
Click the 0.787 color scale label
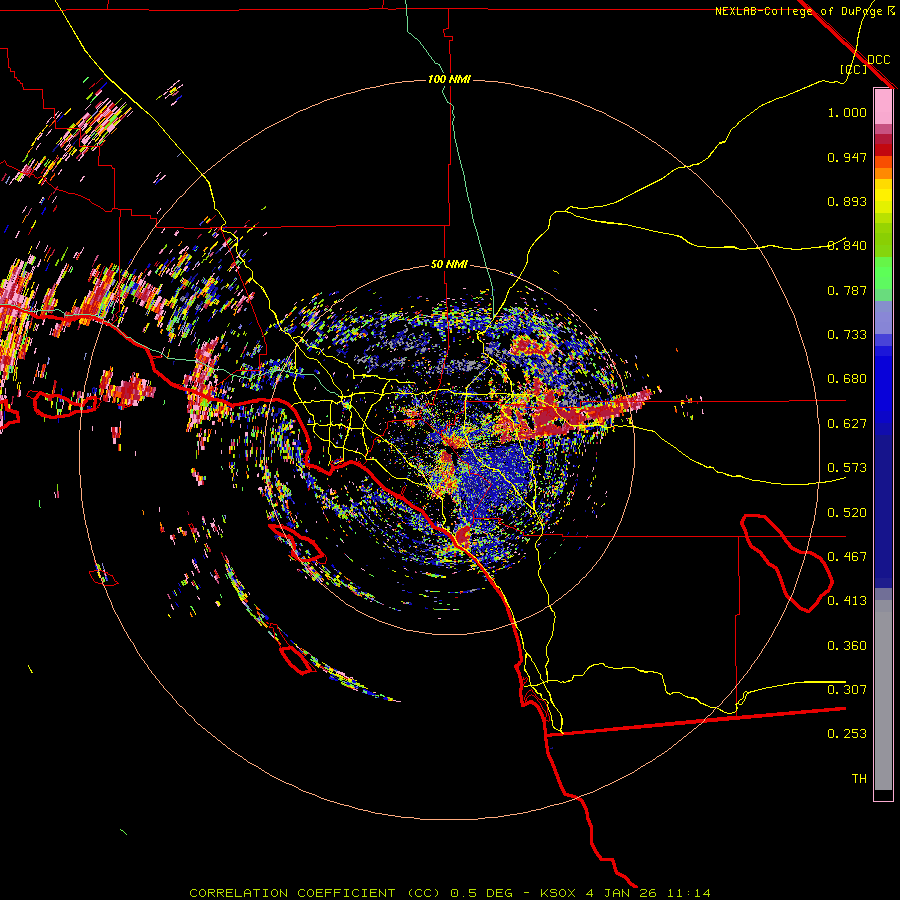tap(847, 290)
